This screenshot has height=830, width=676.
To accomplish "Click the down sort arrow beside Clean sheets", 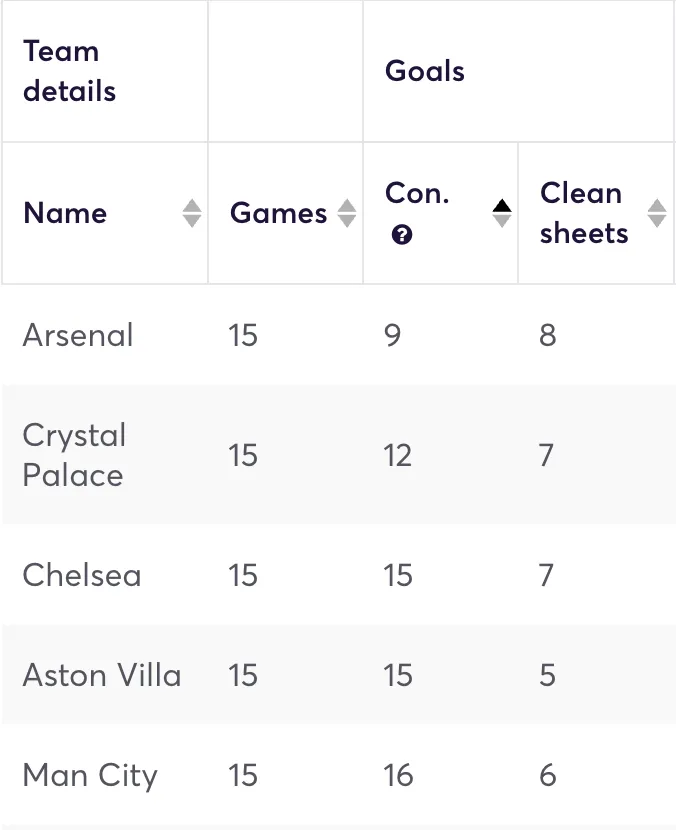I will pyautogui.click(x=656, y=222).
